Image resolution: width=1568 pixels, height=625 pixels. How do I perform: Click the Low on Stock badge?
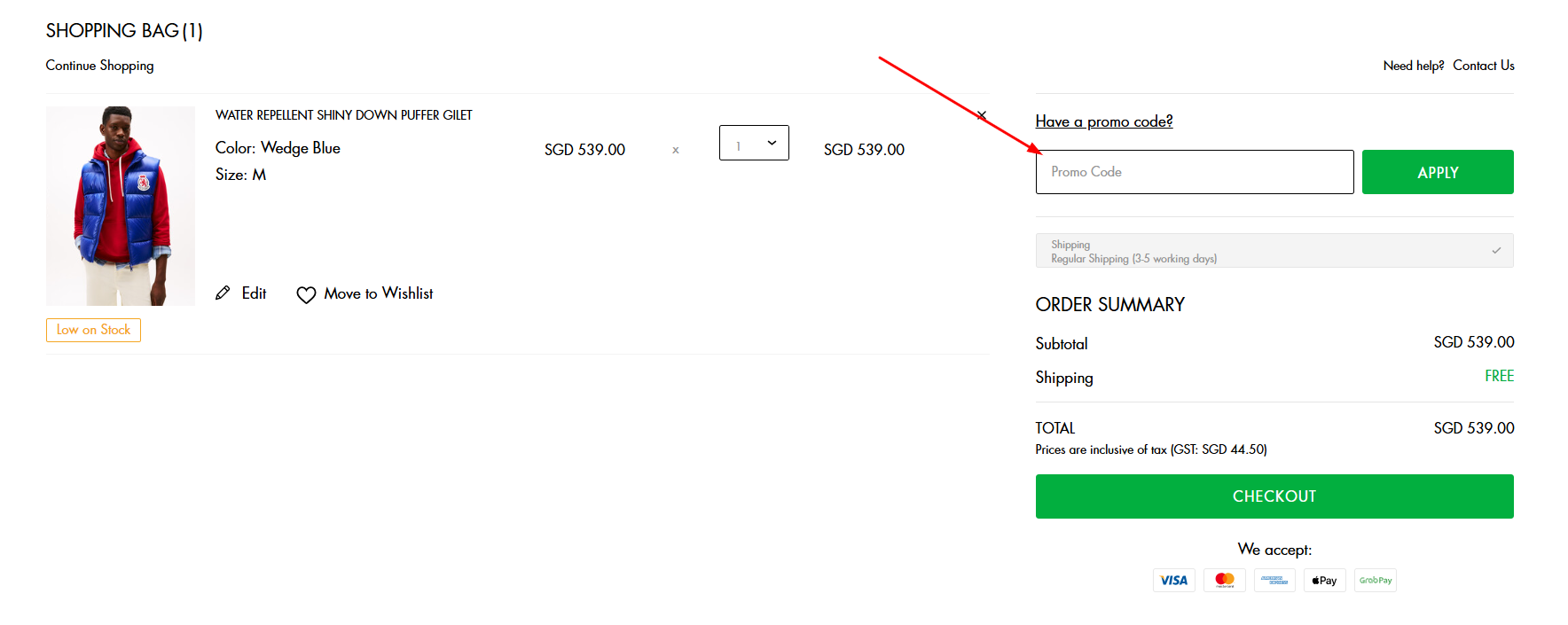(93, 330)
